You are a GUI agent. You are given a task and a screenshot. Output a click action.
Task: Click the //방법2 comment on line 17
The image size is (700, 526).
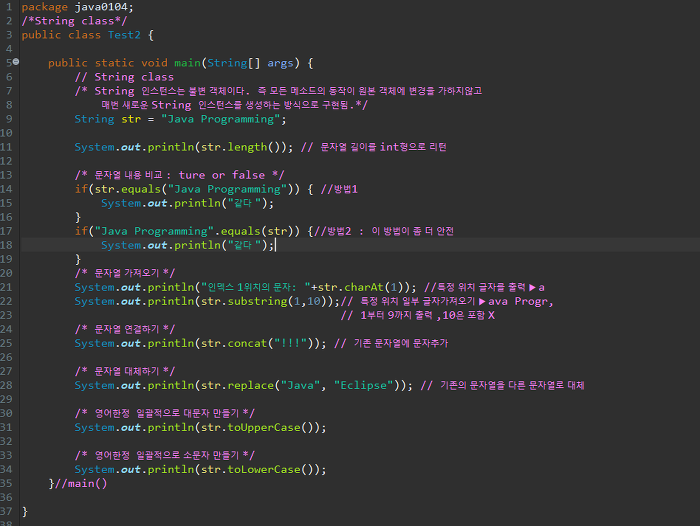click(x=384, y=231)
